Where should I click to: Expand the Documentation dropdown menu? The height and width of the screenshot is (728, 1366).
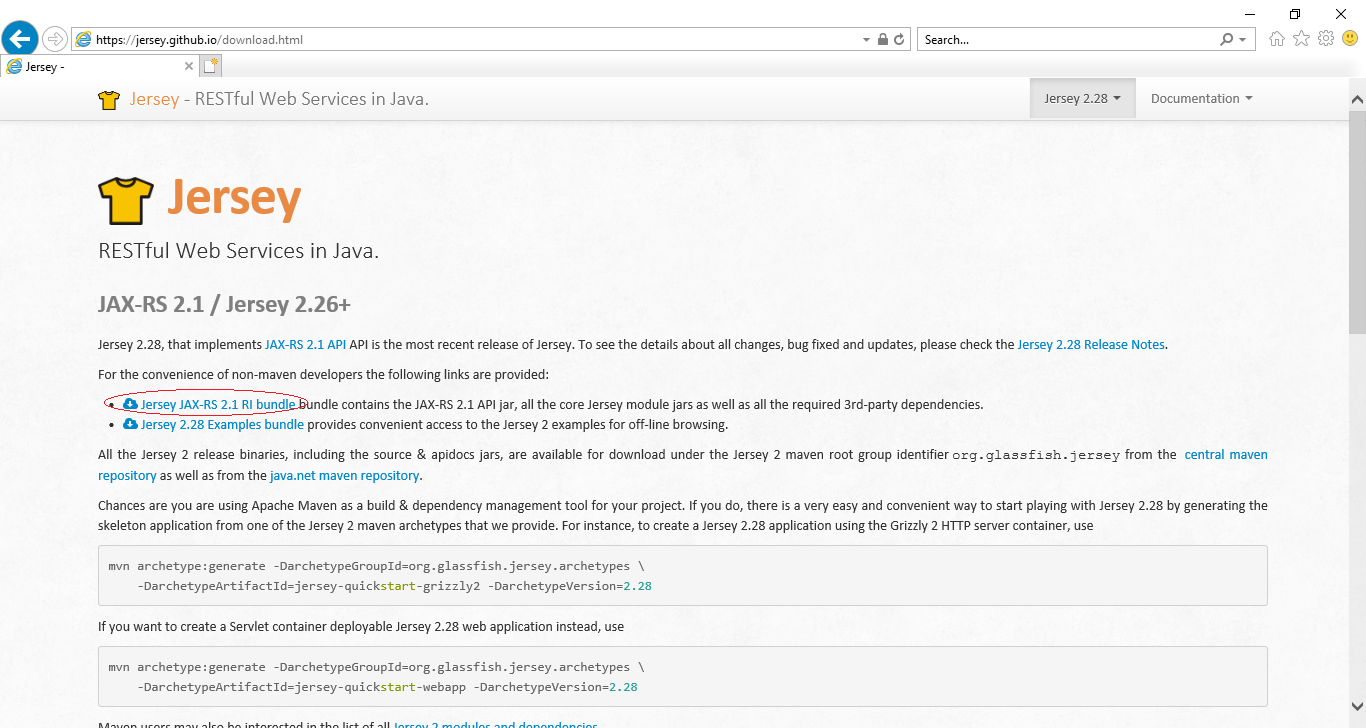[1201, 98]
